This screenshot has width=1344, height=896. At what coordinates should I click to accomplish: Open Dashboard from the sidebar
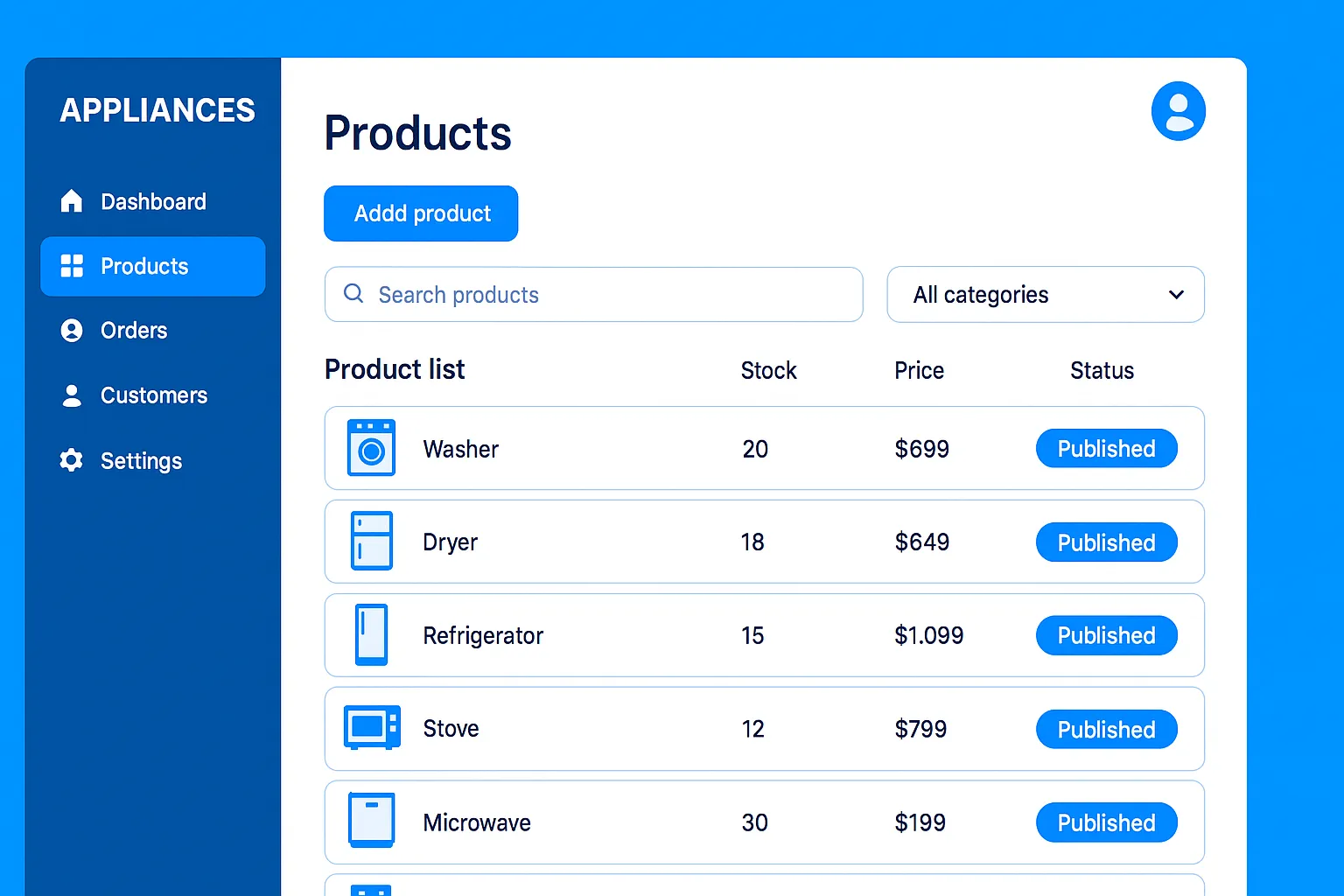[152, 201]
